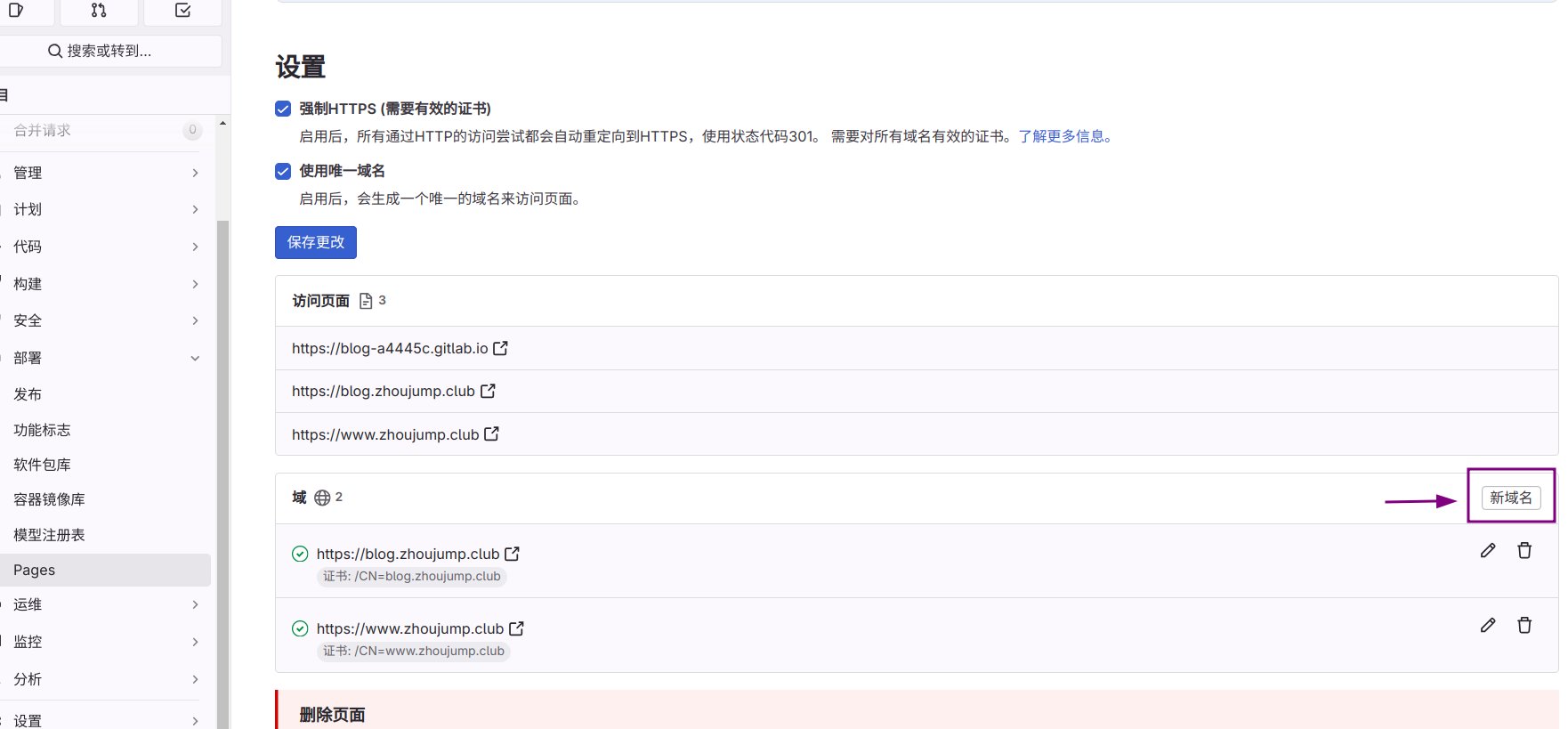Click the 新域名 button
The width and height of the screenshot is (1568, 729).
[x=1510, y=498]
